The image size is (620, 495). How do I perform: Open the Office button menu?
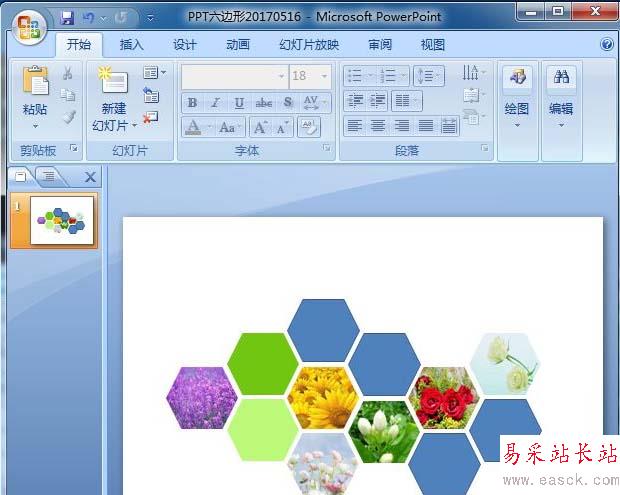point(29,27)
